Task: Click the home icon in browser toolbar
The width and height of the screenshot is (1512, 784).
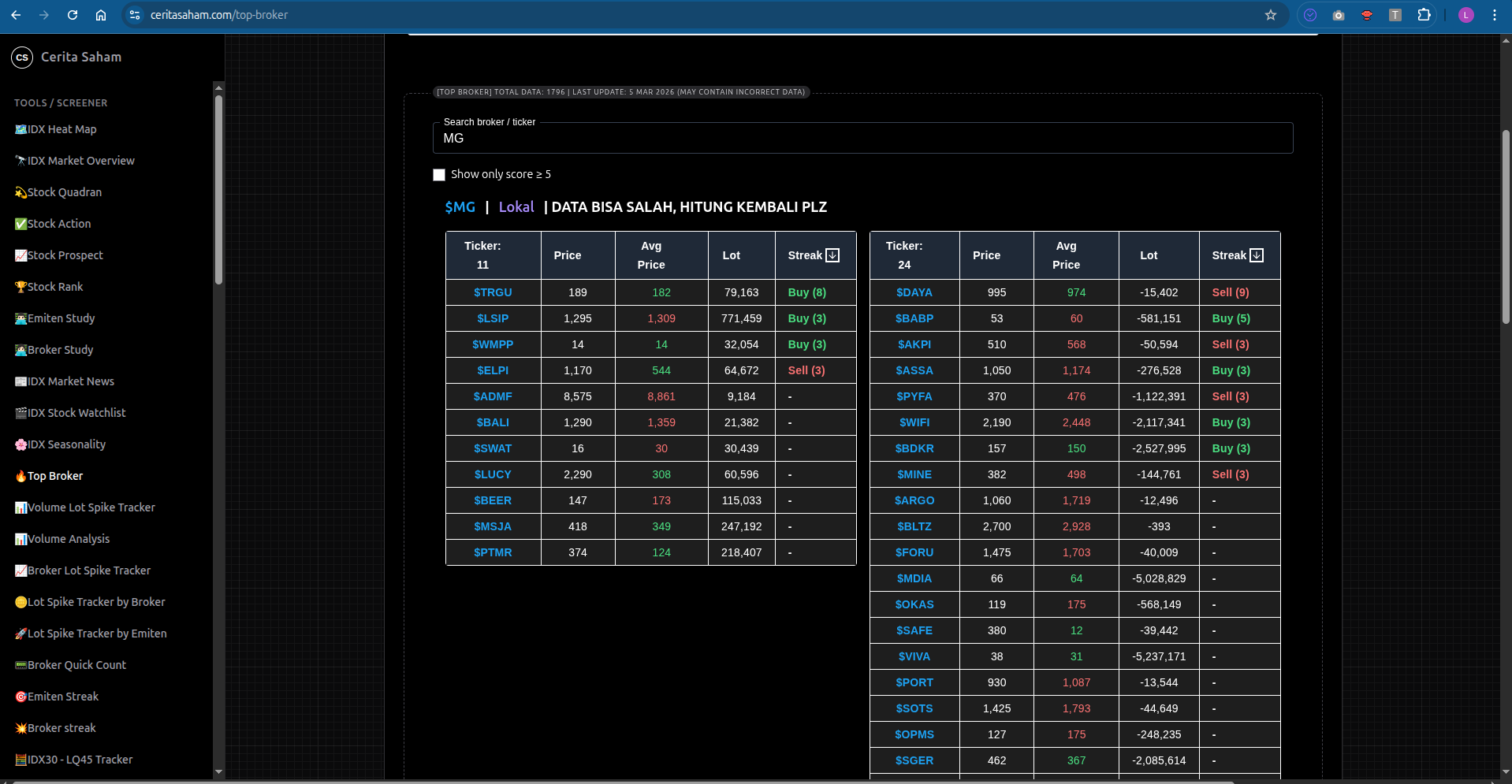Action: pos(101,15)
